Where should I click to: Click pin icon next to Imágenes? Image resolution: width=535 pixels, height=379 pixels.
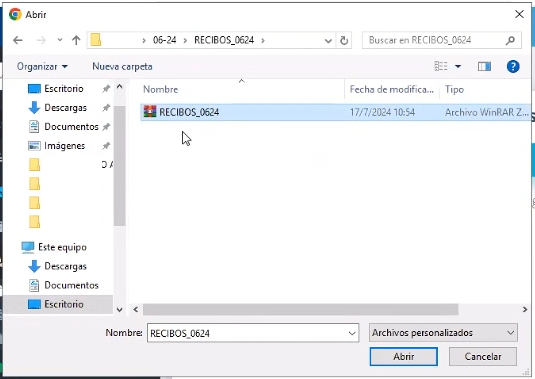coord(106,146)
